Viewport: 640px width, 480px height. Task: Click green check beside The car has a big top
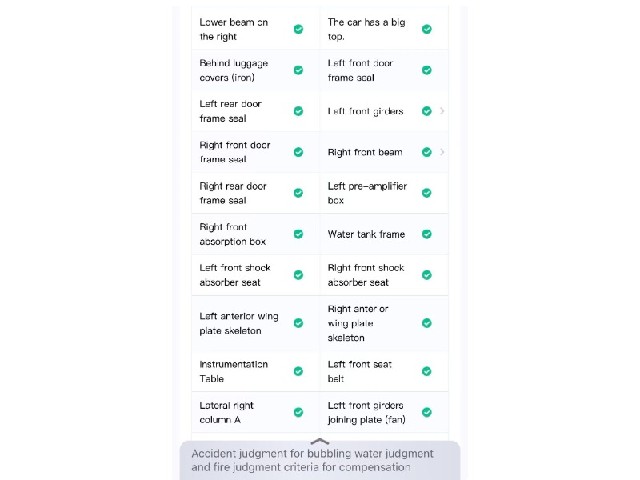point(427,29)
